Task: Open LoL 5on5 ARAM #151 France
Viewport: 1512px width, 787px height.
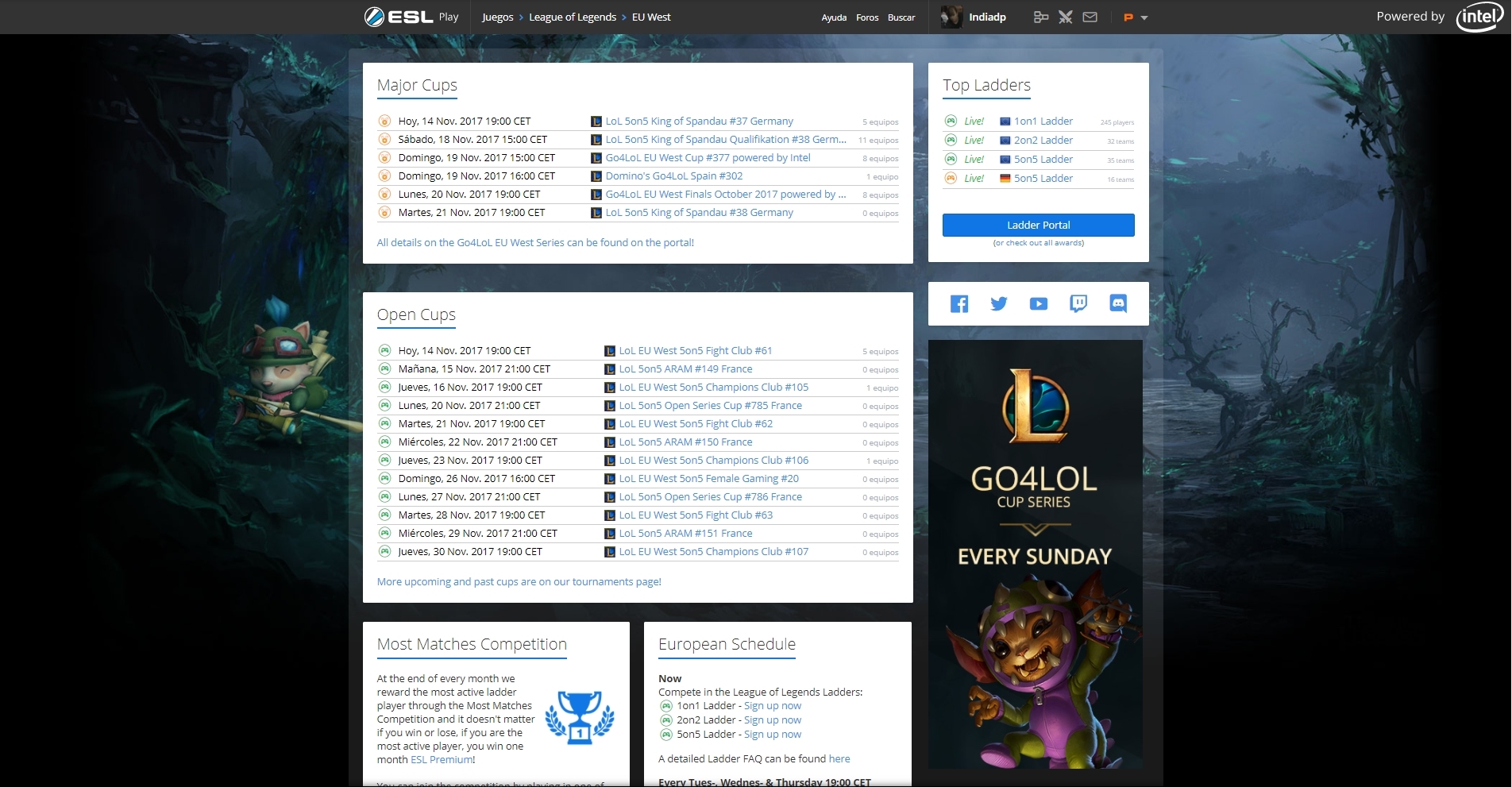Action: pos(685,534)
